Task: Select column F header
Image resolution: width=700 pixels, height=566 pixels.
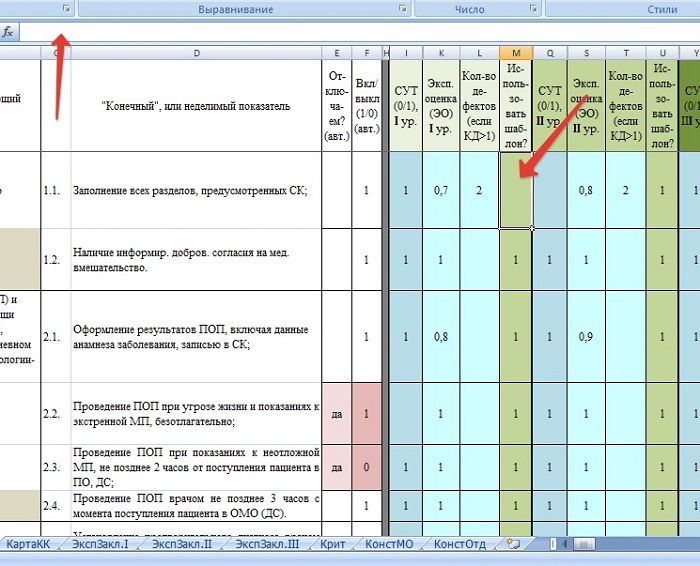Action: tap(367, 53)
